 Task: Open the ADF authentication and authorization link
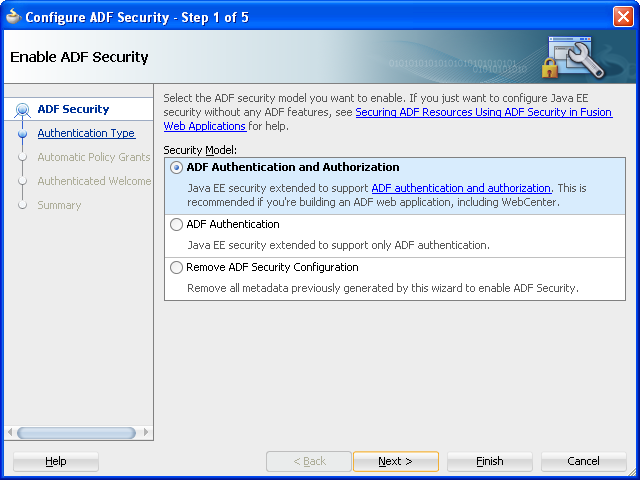click(x=461, y=188)
